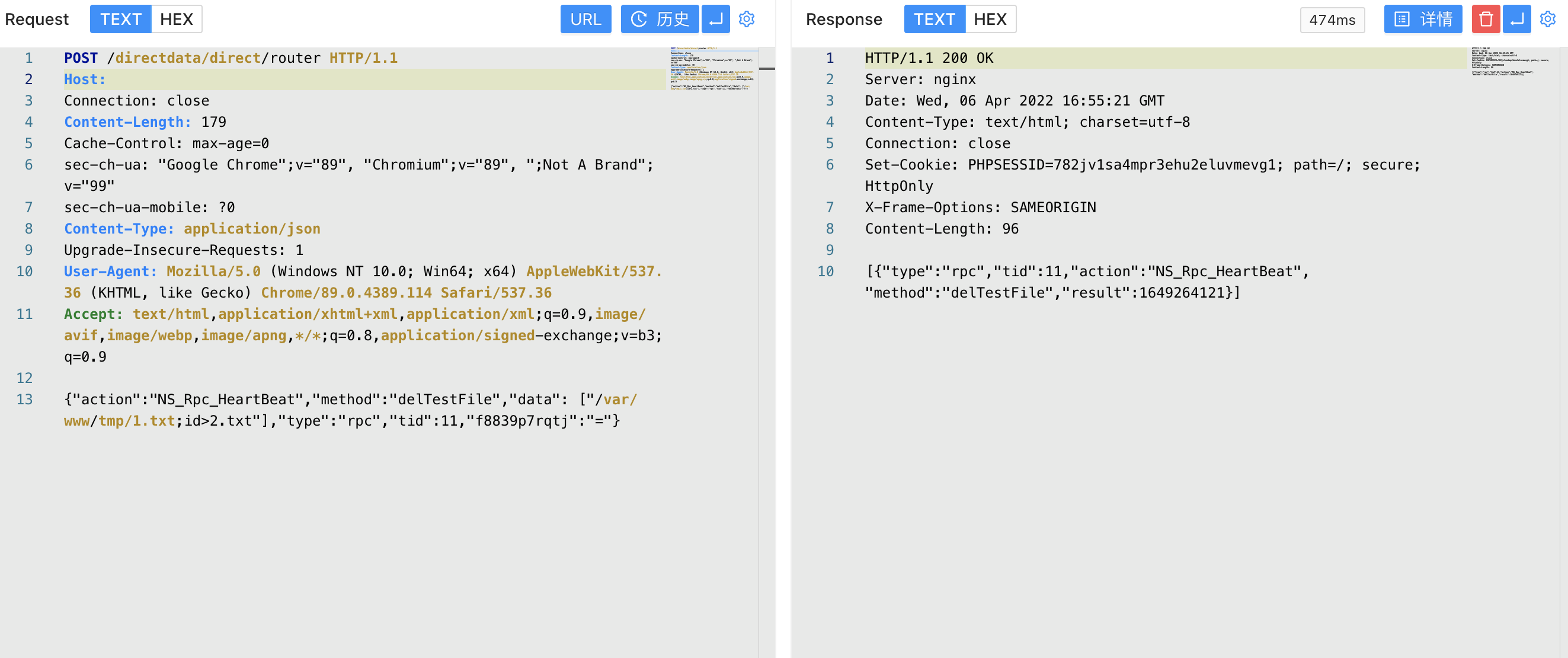Screen dimensions: 1568x658
Task: Click the Request scrollbar position marker
Action: [x=767, y=69]
